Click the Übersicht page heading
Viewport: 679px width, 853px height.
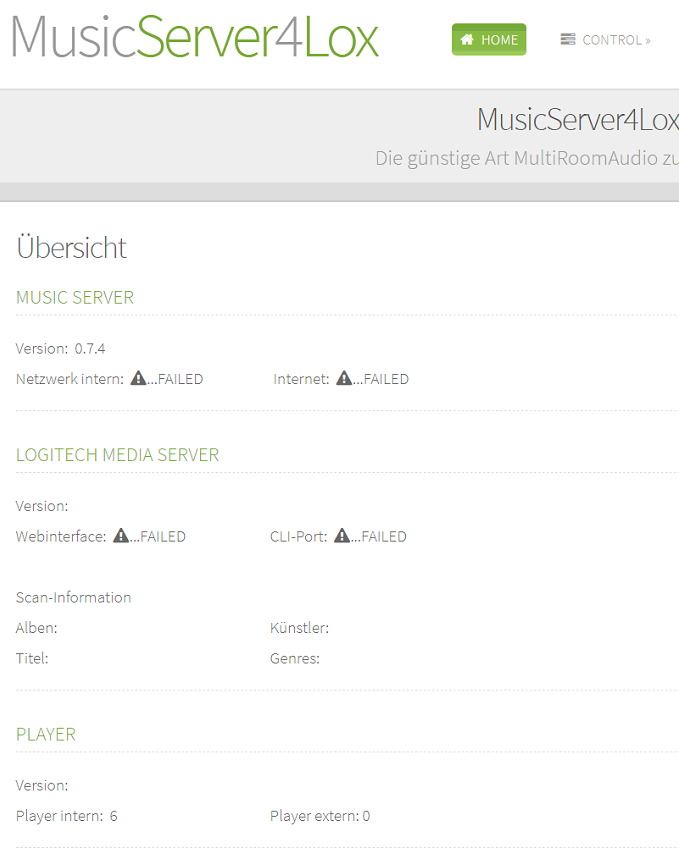pyautogui.click(x=72, y=248)
